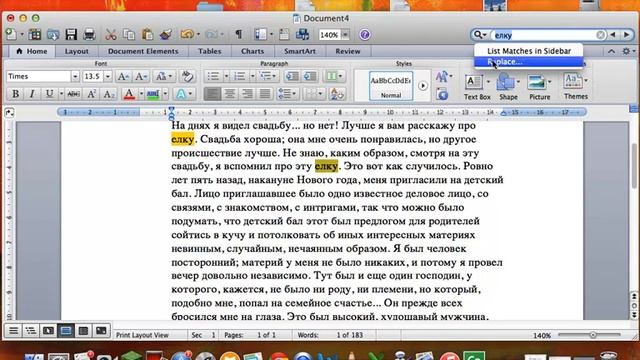Open Themes gallery

(576, 86)
